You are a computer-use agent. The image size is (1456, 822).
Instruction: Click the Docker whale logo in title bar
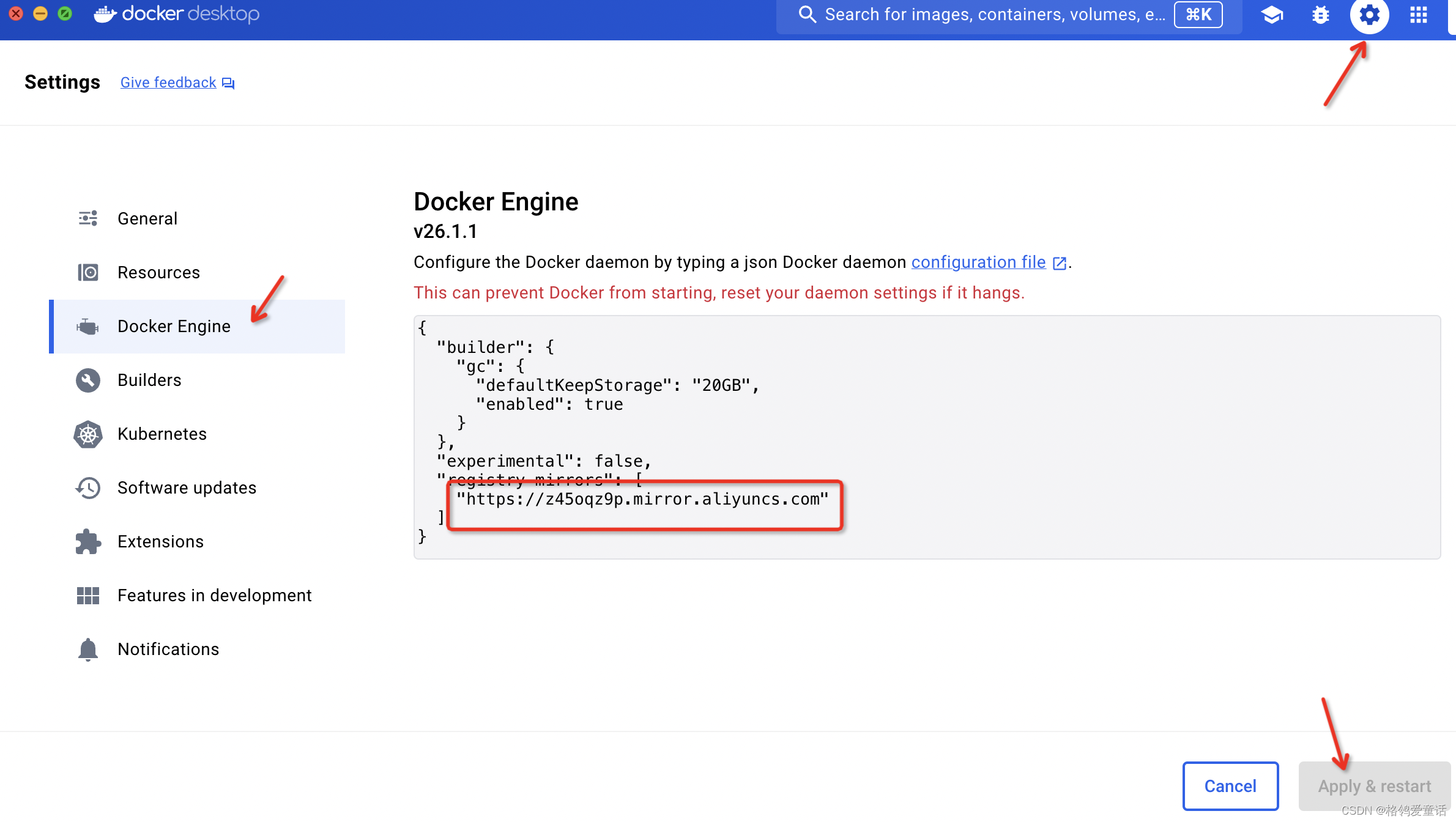(x=105, y=13)
